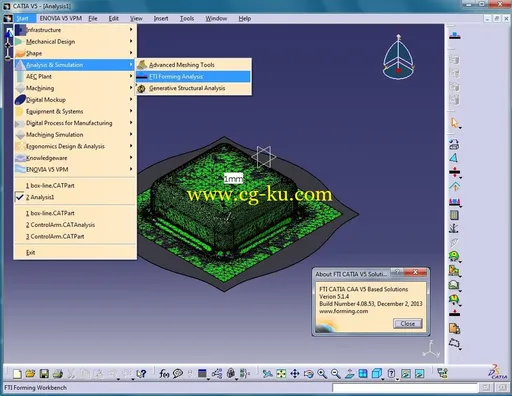The width and height of the screenshot is (512, 396).
Task: Click the tree network icon in bottom toolbar
Action: point(443,374)
